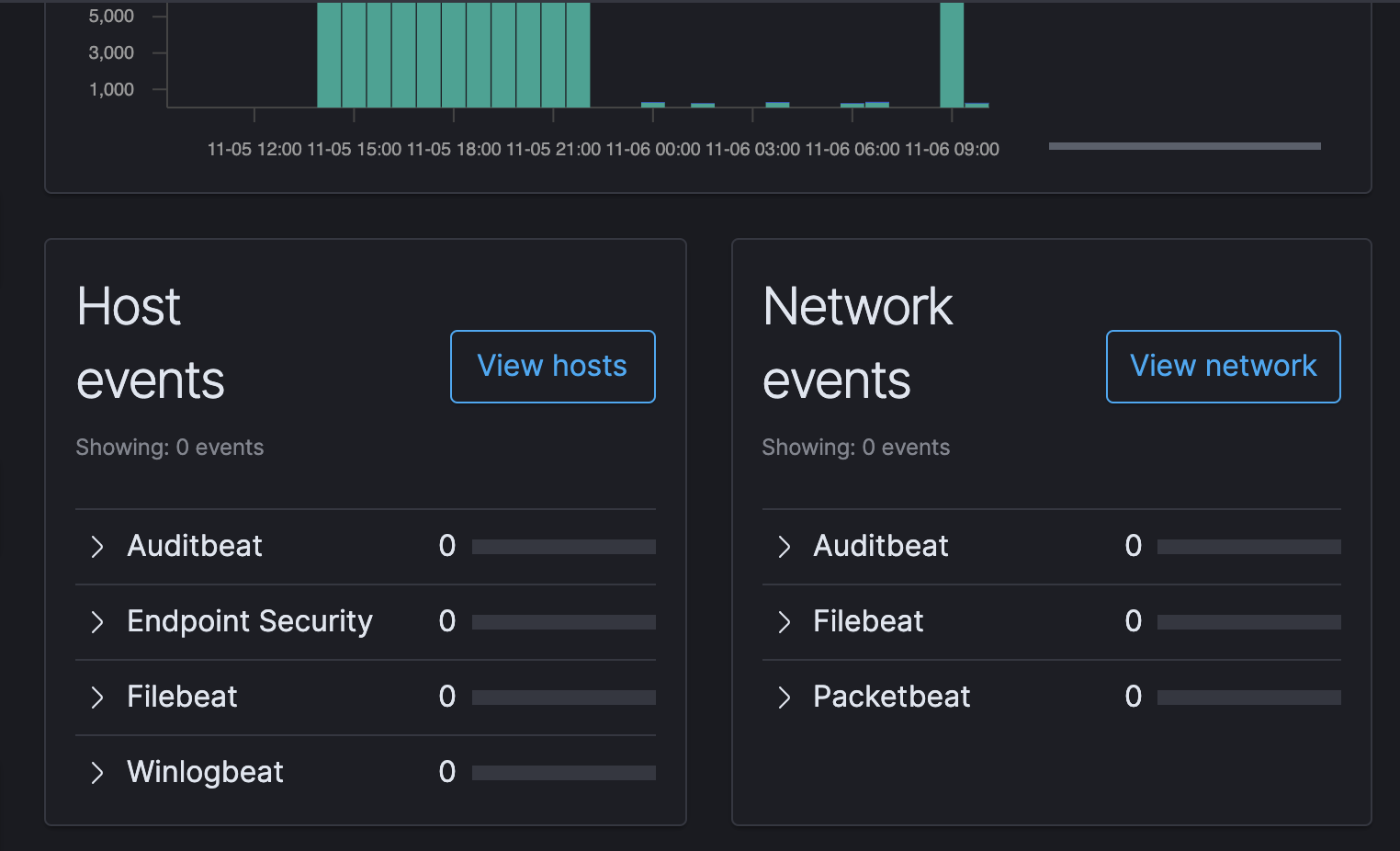Select Auditbeat label in Network events
Viewport: 1400px width, 851px height.
click(x=881, y=546)
